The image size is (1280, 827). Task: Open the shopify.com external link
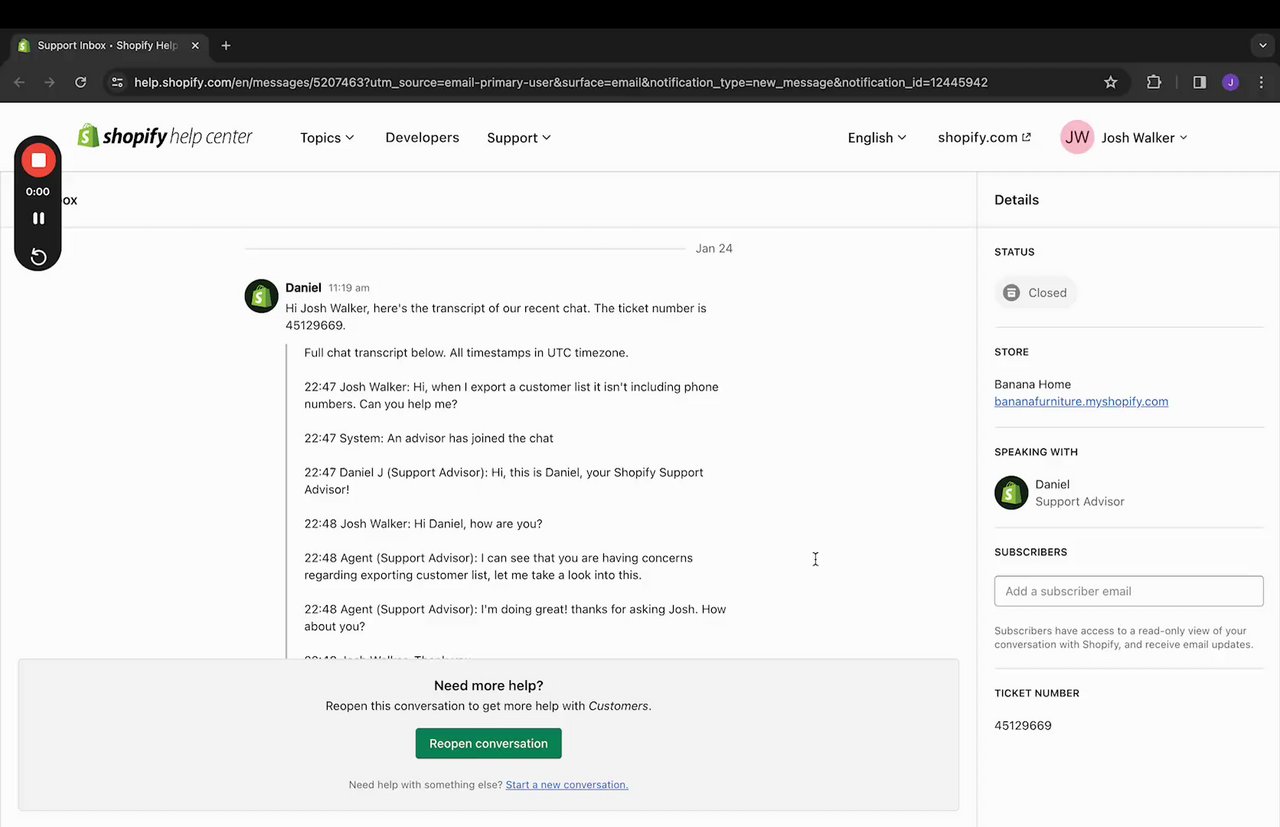click(x=984, y=138)
